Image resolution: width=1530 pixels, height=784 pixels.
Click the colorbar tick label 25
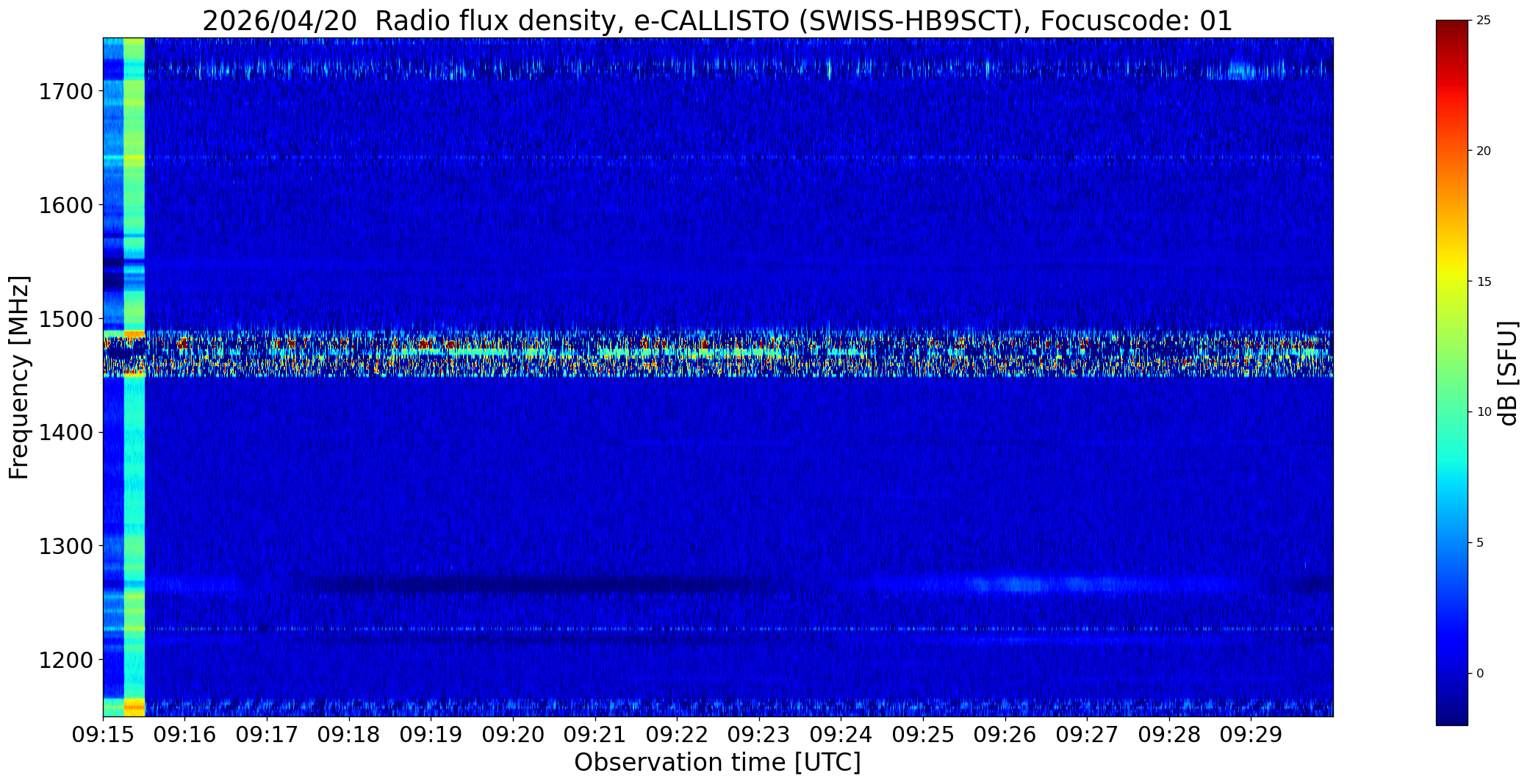click(1484, 20)
